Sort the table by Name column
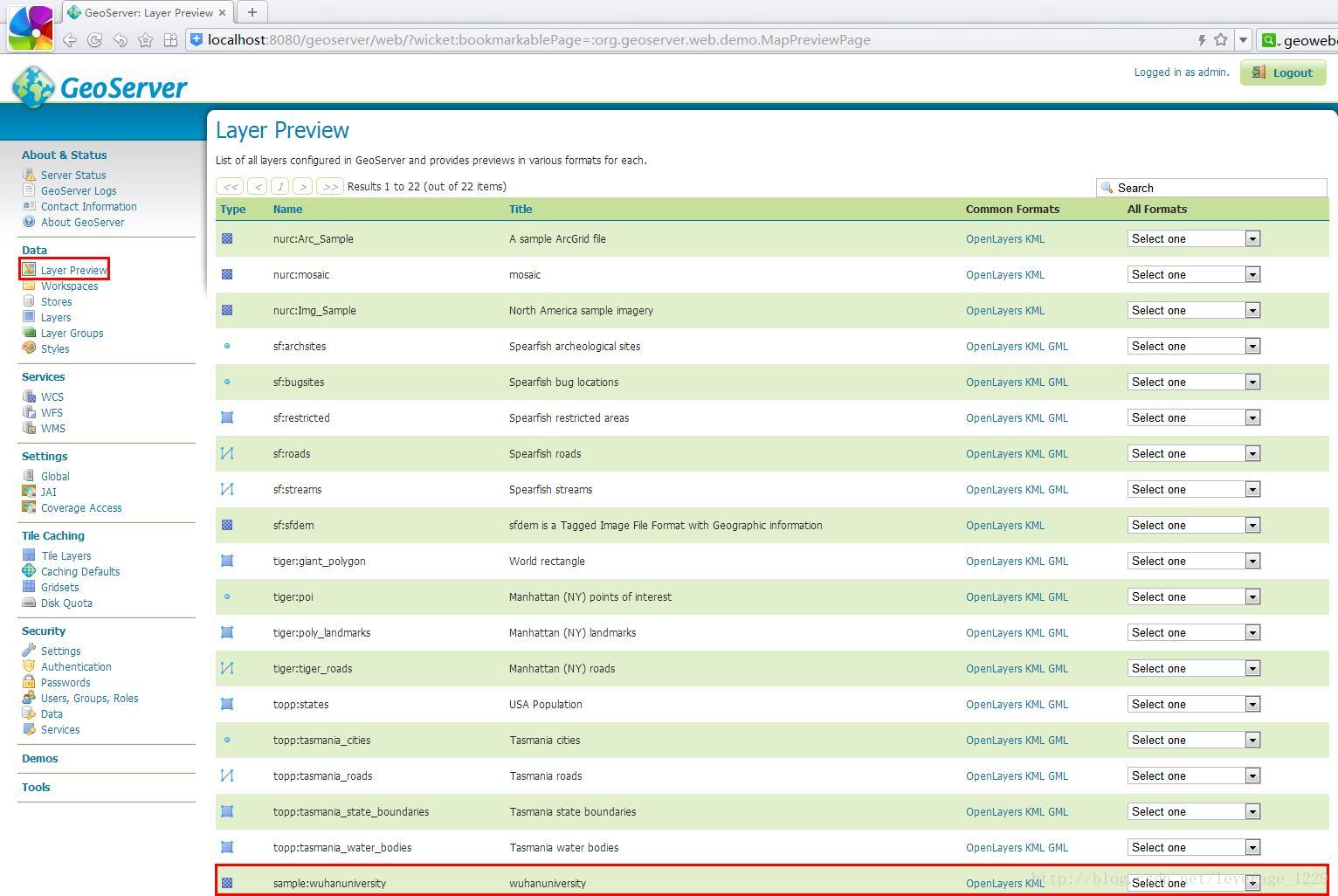The height and width of the screenshot is (896, 1338). (287, 209)
